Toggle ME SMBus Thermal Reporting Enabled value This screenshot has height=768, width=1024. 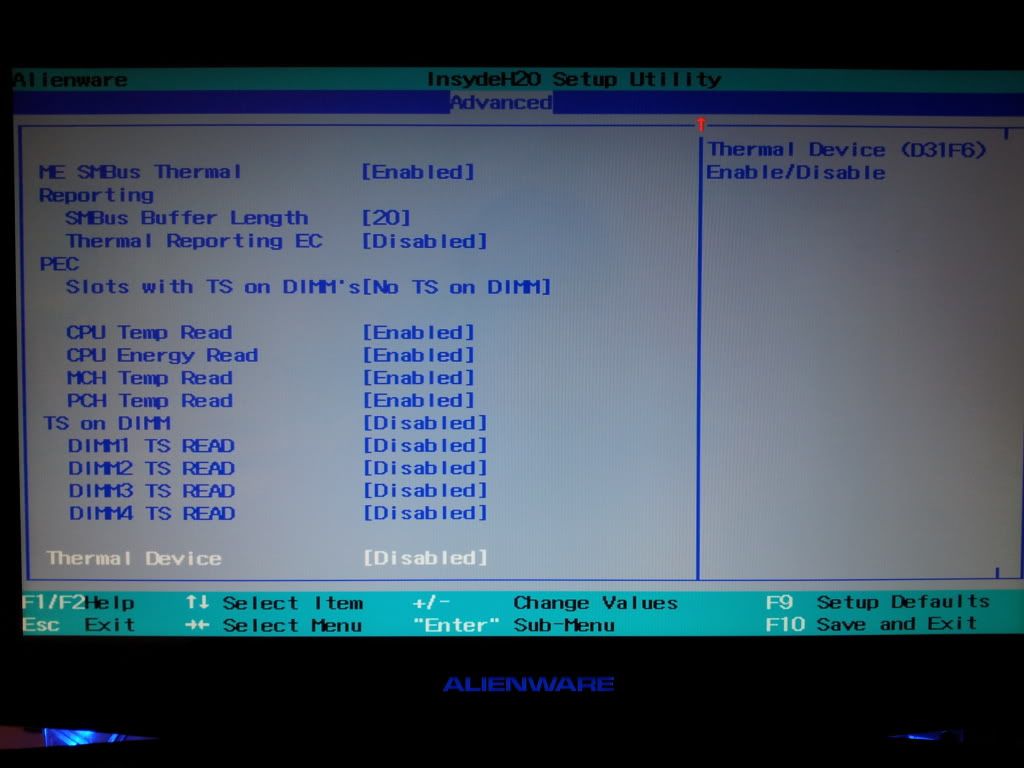click(x=418, y=172)
